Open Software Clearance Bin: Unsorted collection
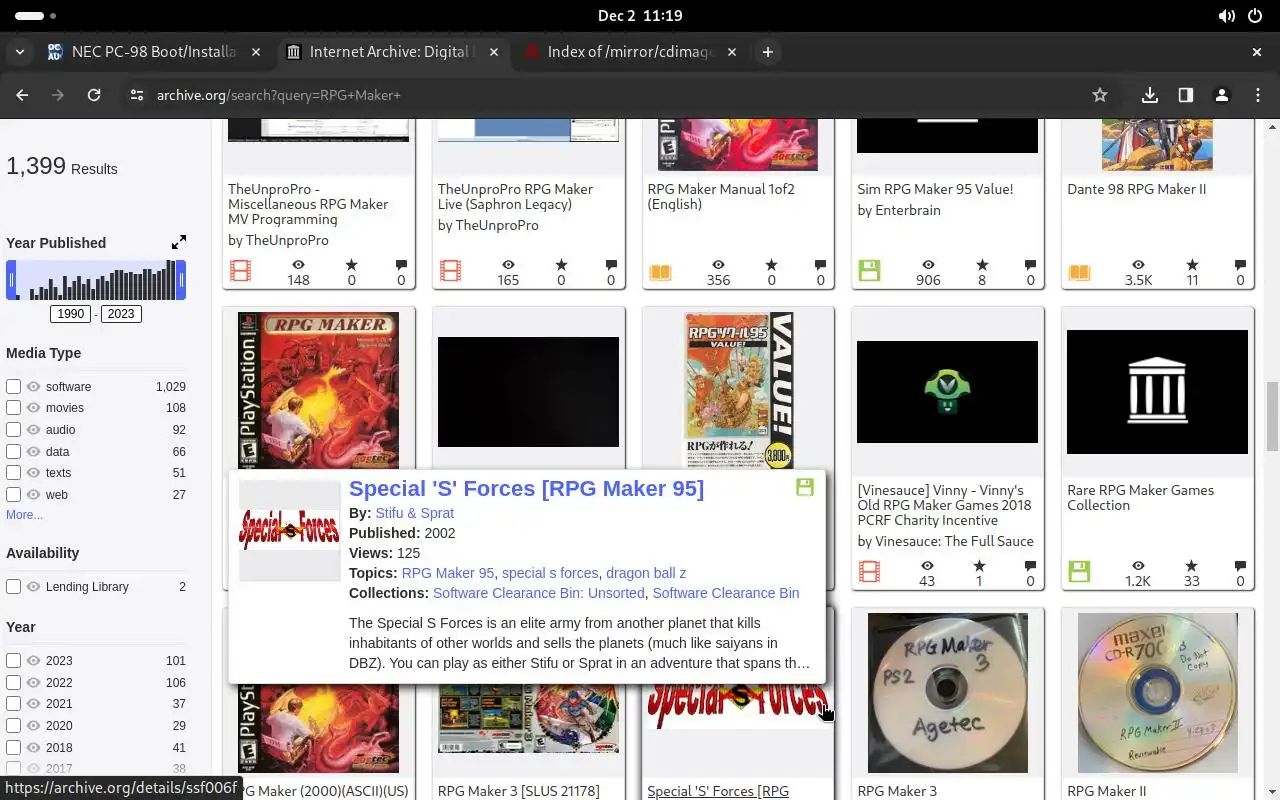This screenshot has height=800, width=1280. click(539, 593)
